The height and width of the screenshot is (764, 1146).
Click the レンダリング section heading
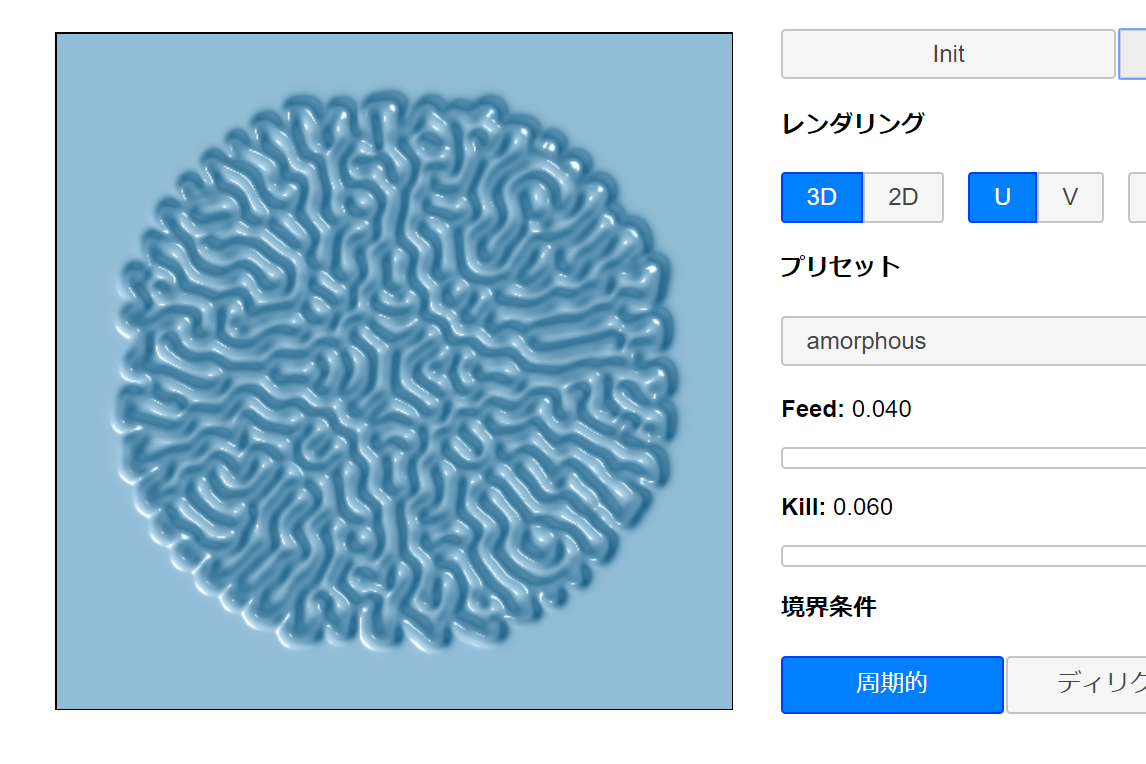point(852,123)
